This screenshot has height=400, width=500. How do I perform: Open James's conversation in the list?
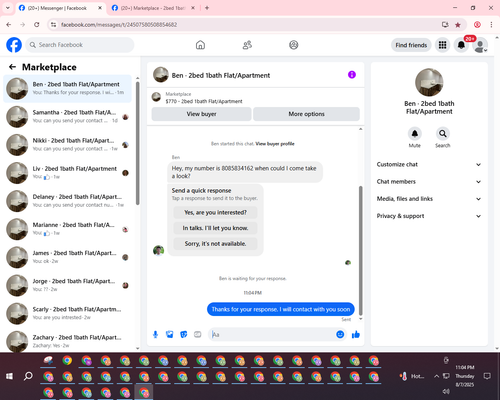click(x=68, y=257)
